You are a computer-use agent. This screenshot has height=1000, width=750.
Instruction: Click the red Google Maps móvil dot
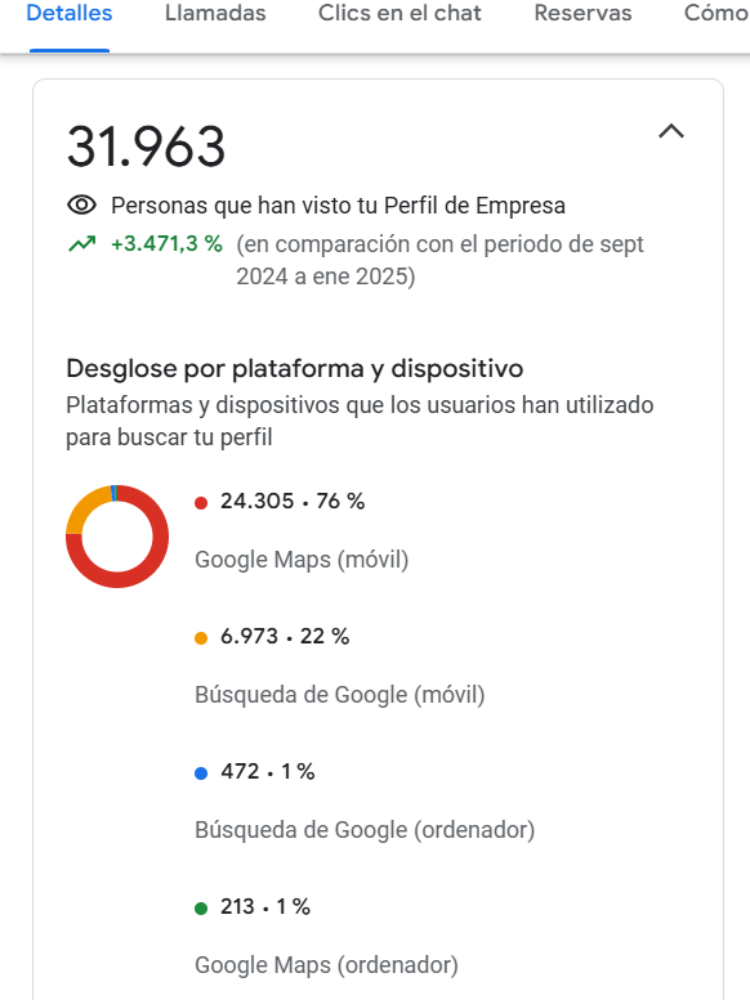(201, 502)
